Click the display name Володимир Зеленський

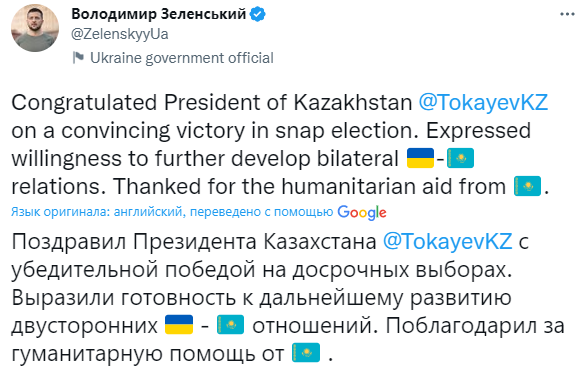158,14
